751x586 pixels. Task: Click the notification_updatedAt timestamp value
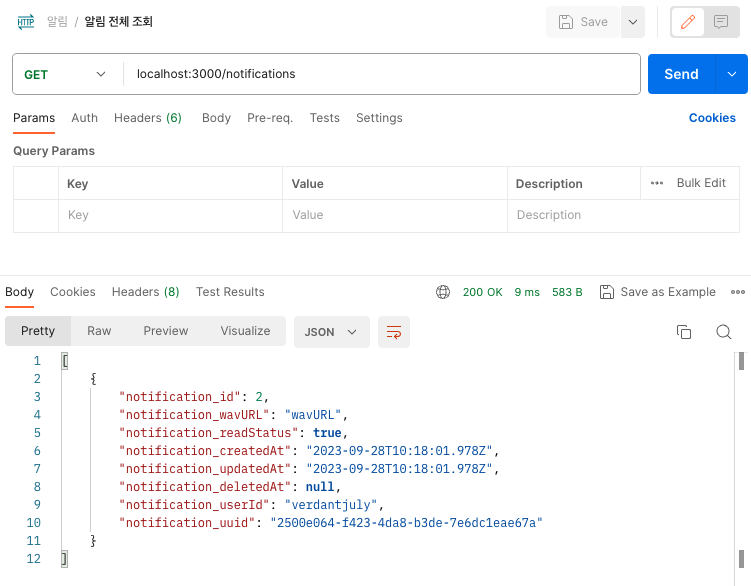[x=399, y=469]
